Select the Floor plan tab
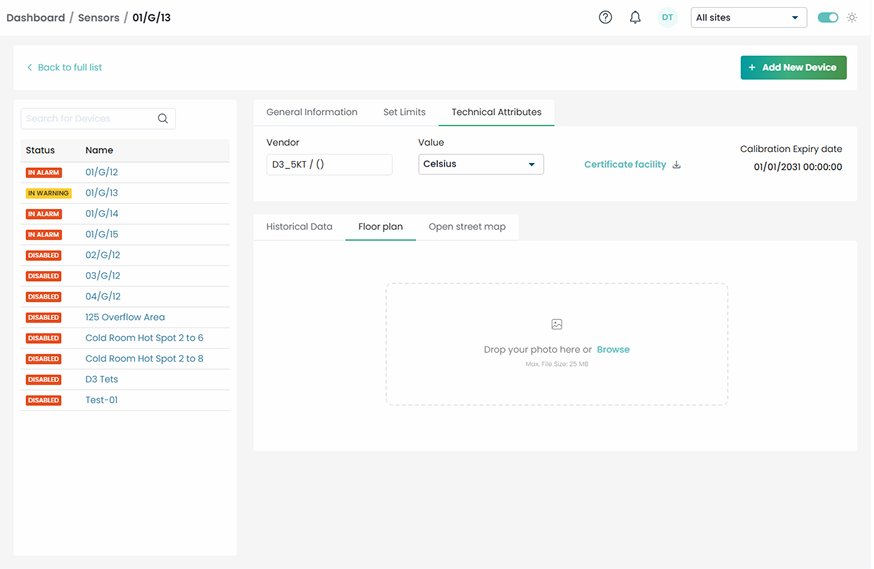This screenshot has width=874, height=569. (380, 227)
